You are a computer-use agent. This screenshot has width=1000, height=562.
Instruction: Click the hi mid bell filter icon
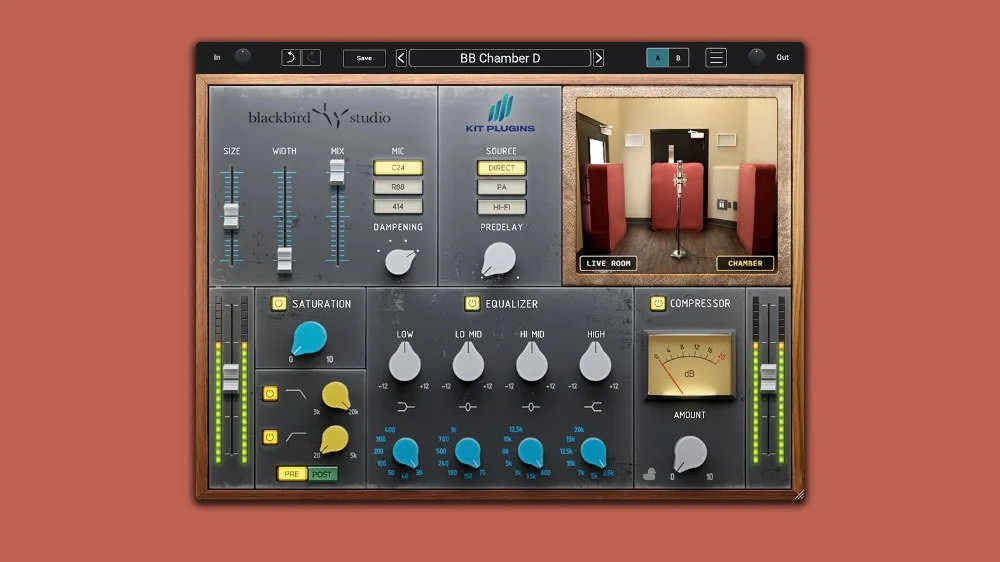click(x=531, y=407)
